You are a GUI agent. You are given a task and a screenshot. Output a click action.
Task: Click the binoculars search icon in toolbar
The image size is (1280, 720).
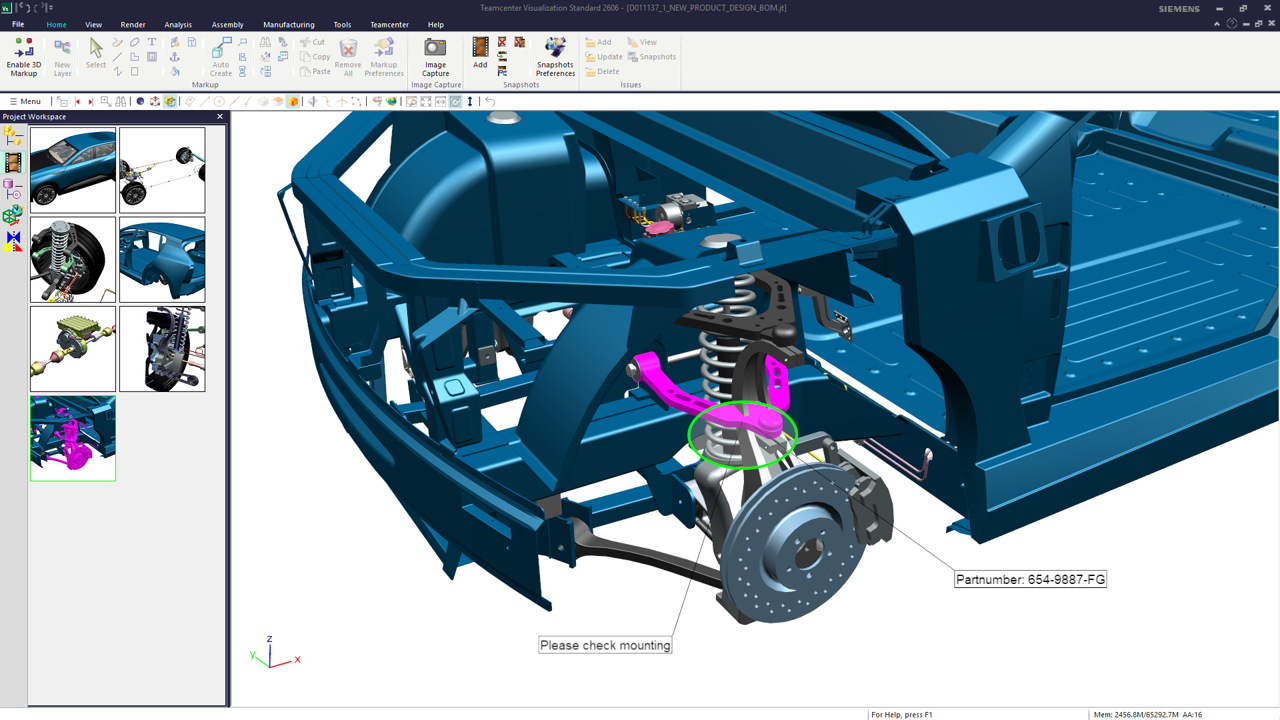(120, 101)
